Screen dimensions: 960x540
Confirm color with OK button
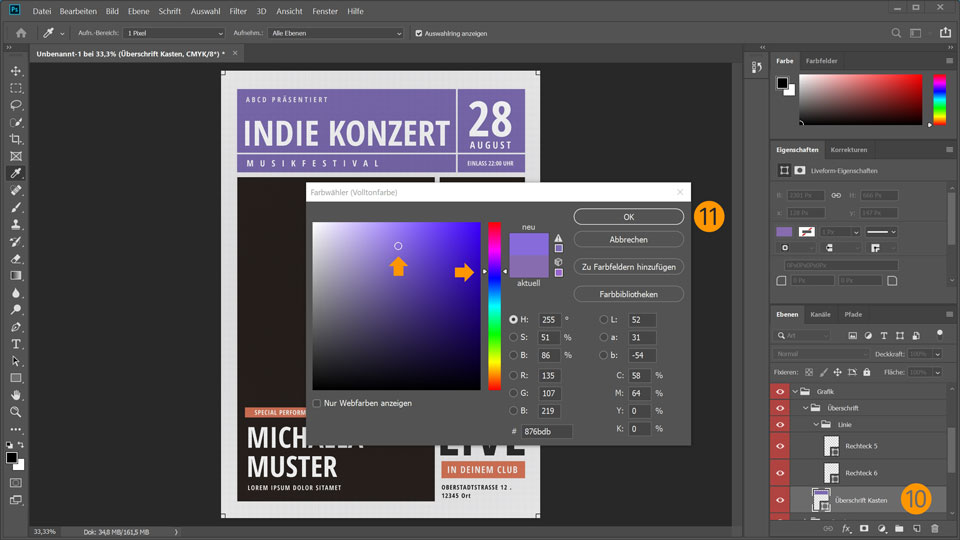(x=629, y=217)
